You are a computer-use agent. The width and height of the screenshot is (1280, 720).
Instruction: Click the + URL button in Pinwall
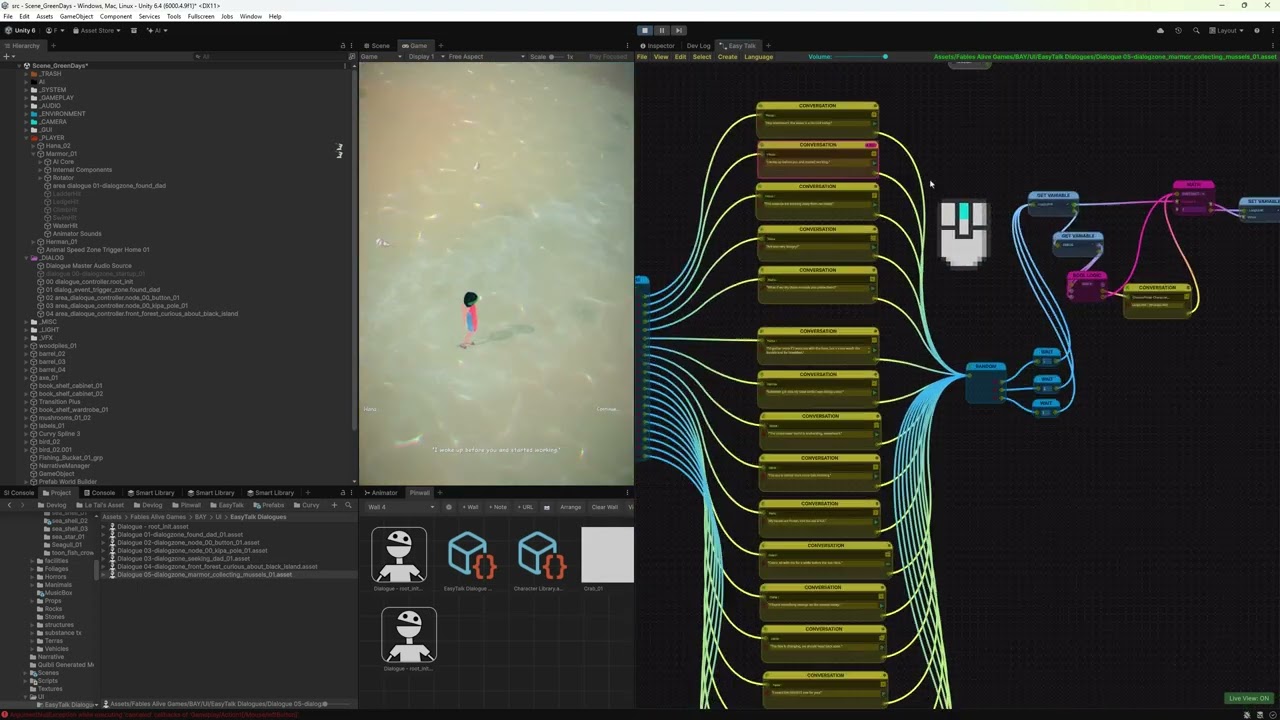pyautogui.click(x=525, y=507)
